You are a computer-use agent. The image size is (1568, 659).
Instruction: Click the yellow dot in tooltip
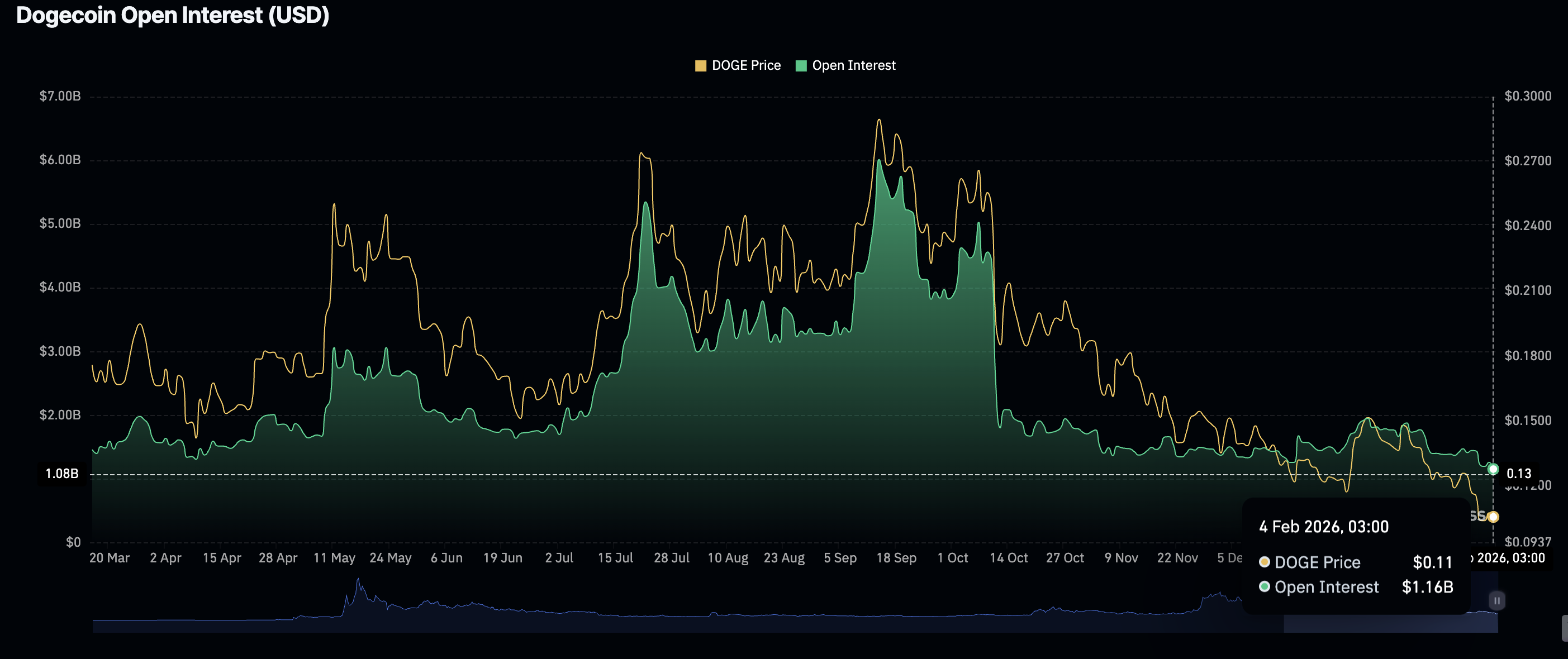(1264, 562)
